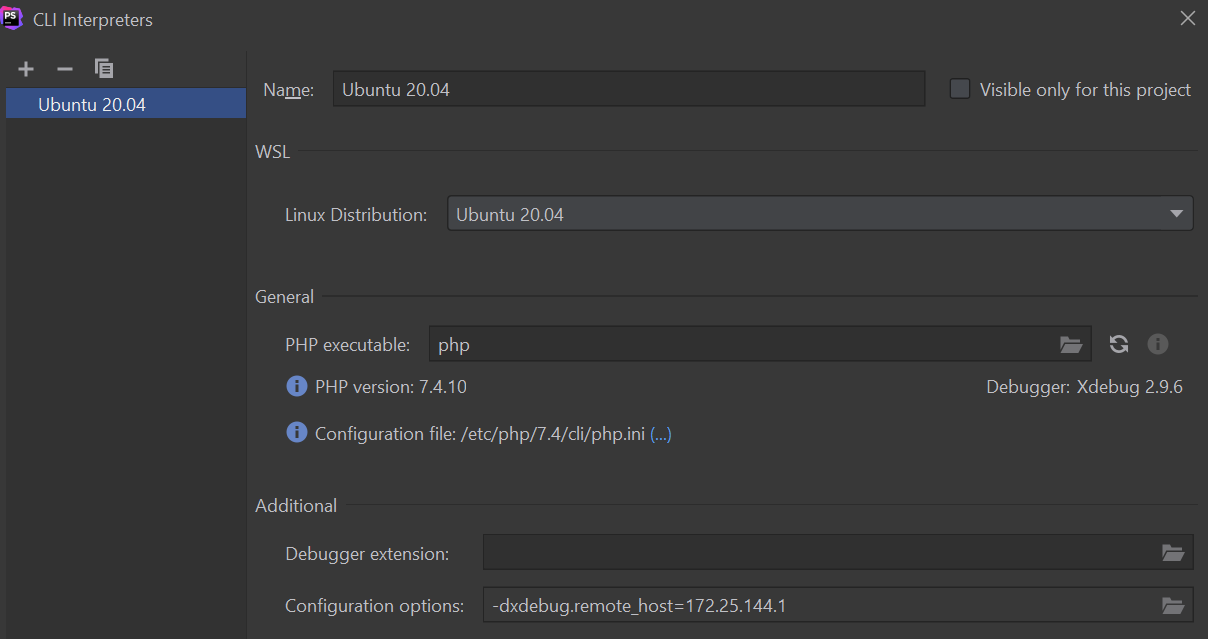
Task: Reload PHP info with refresh icon
Action: (1119, 345)
